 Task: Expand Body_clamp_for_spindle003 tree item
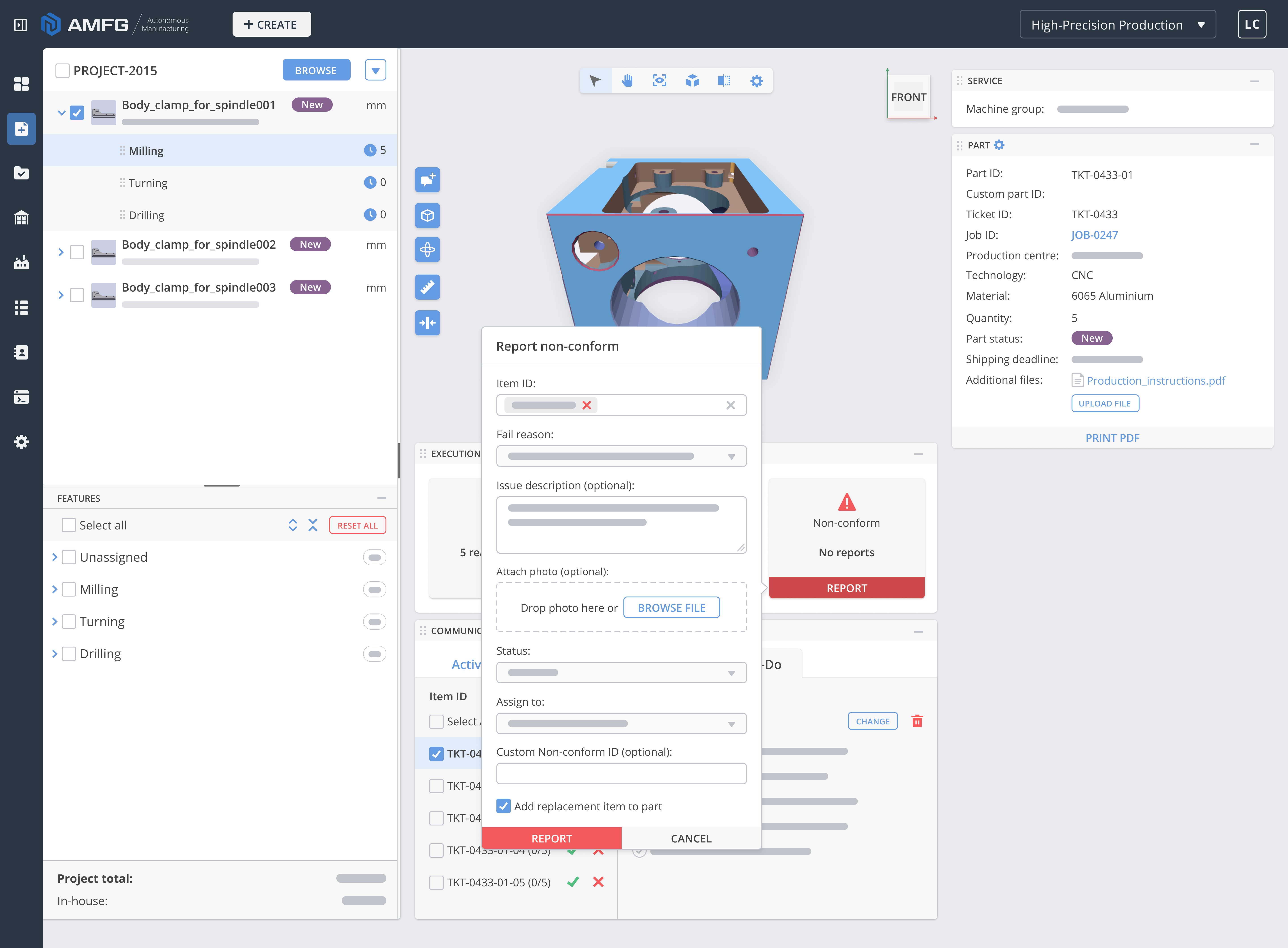click(61, 295)
